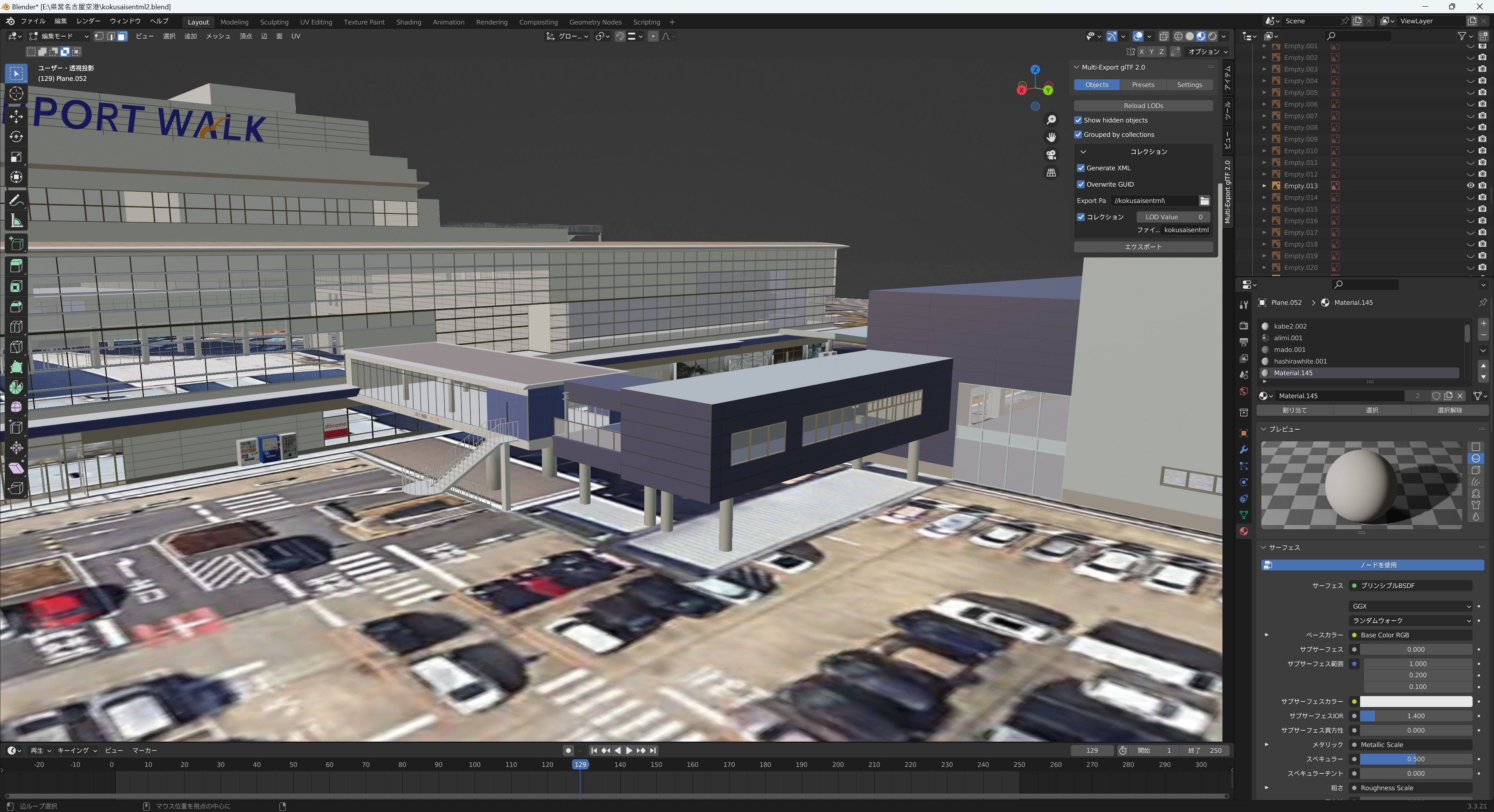This screenshot has width=1494, height=812.
Task: Open the Modifier wrench properties tab
Action: (x=1243, y=450)
